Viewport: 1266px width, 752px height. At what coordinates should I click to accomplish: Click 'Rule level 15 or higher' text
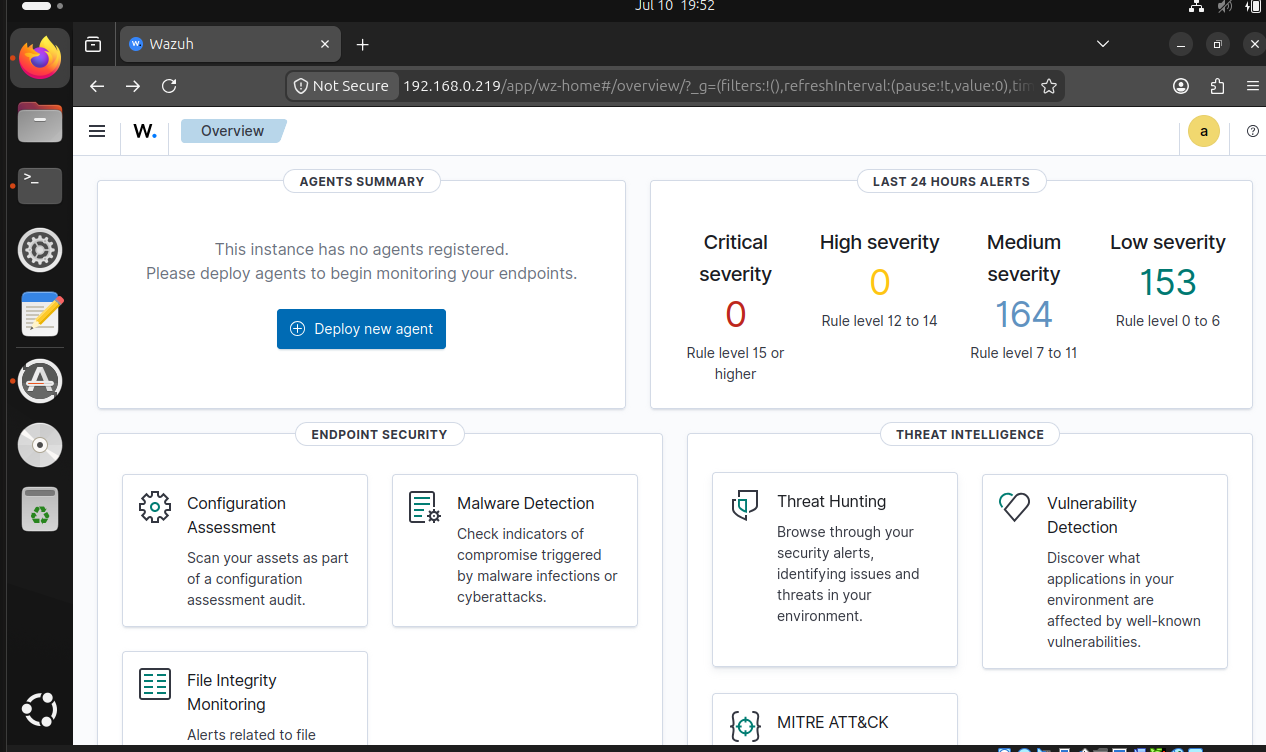pos(736,364)
